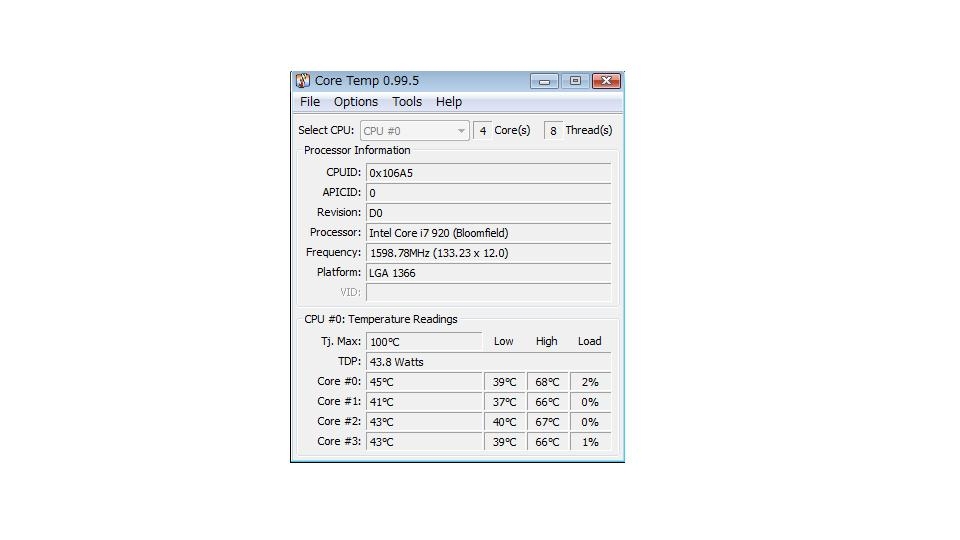
Task: Open the Help menu
Action: [449, 102]
